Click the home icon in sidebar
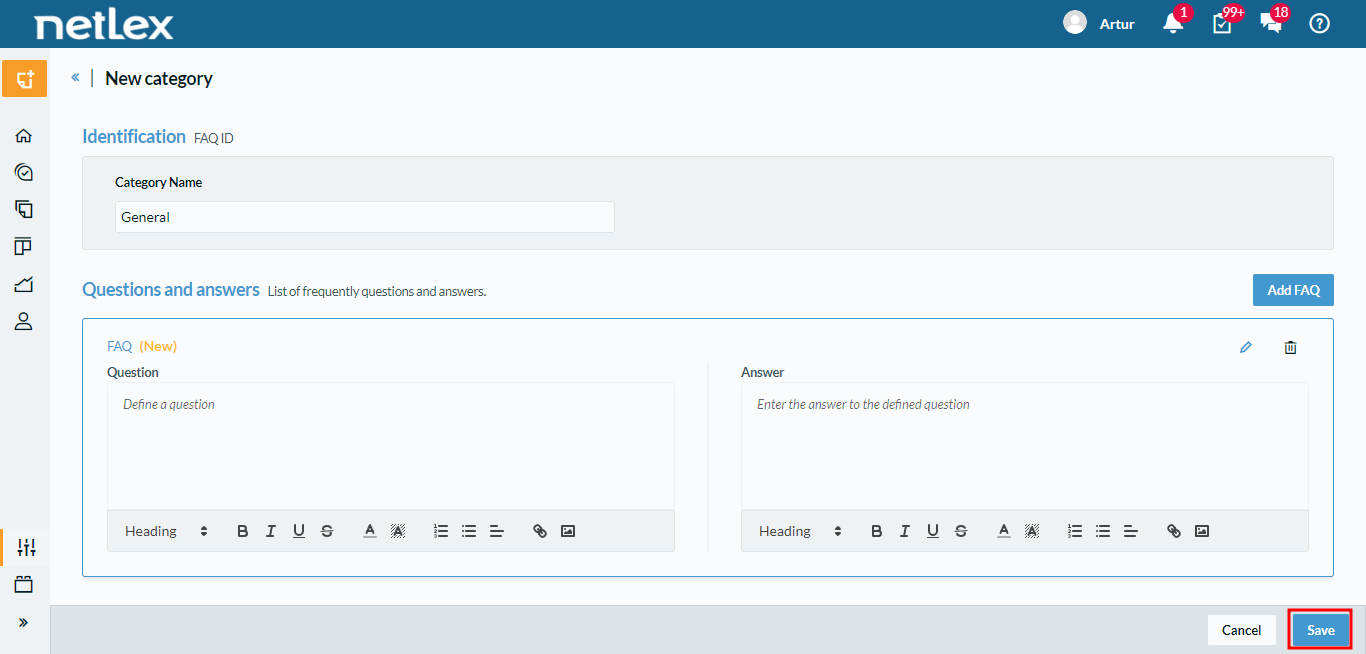Screen dimensions: 1366x654 (x=24, y=136)
